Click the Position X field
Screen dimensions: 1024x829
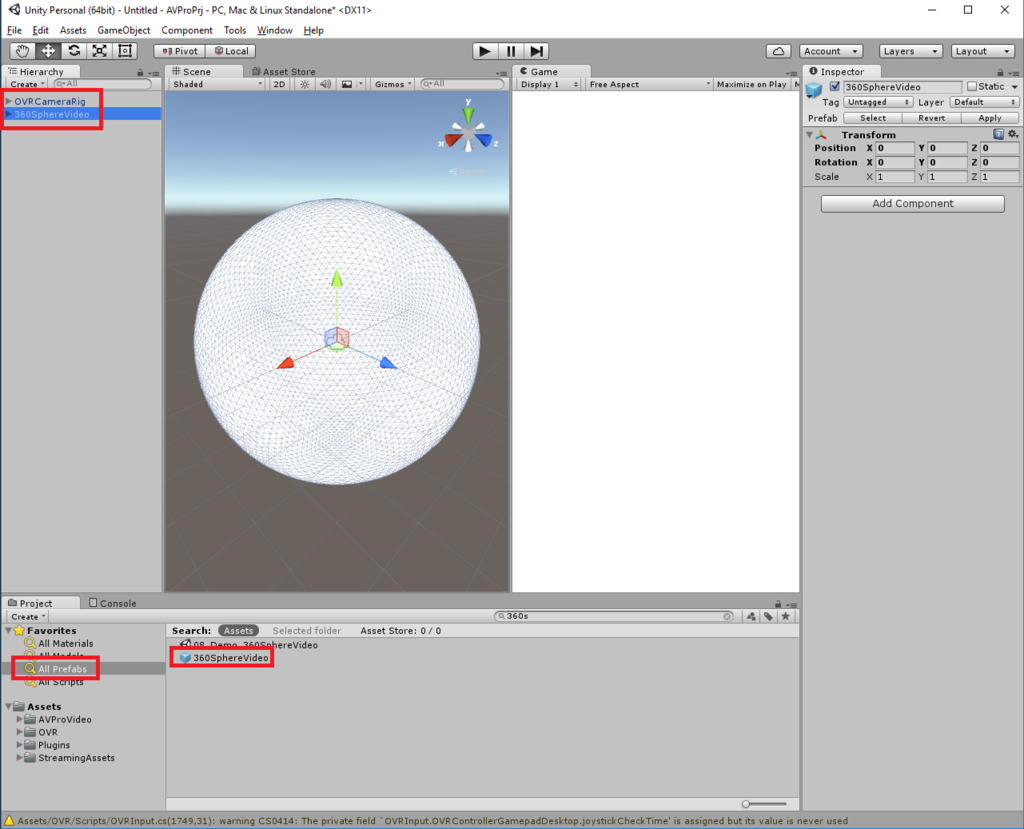[895, 148]
